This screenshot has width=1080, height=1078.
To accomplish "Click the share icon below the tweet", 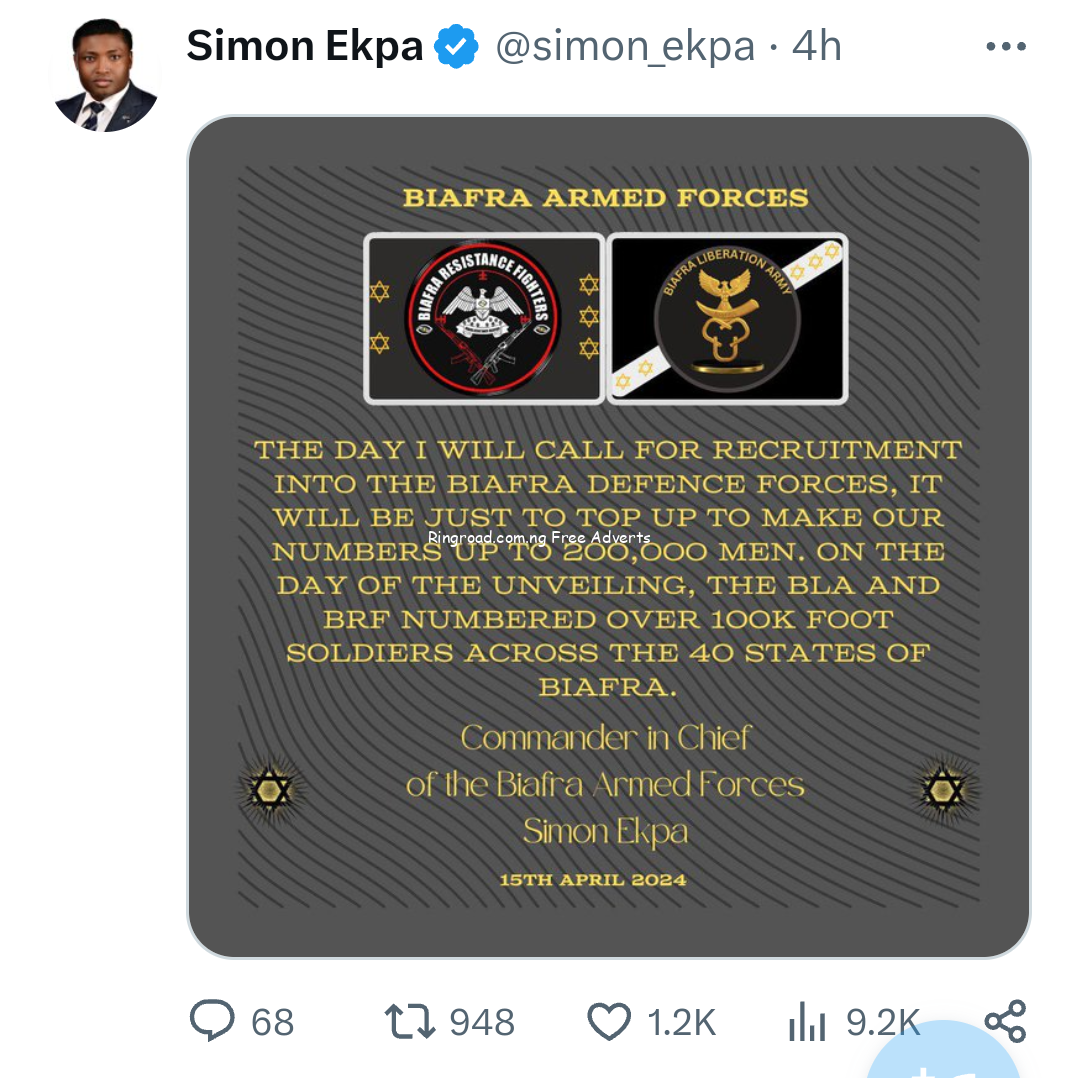I will [1005, 1021].
